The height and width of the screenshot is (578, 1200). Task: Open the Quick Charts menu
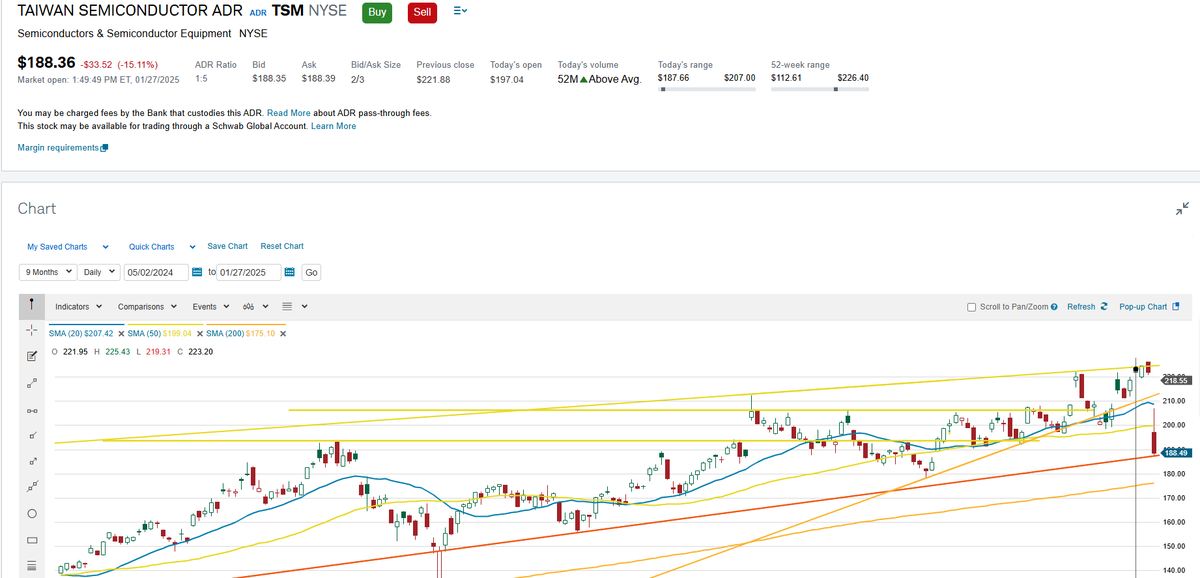click(152, 246)
